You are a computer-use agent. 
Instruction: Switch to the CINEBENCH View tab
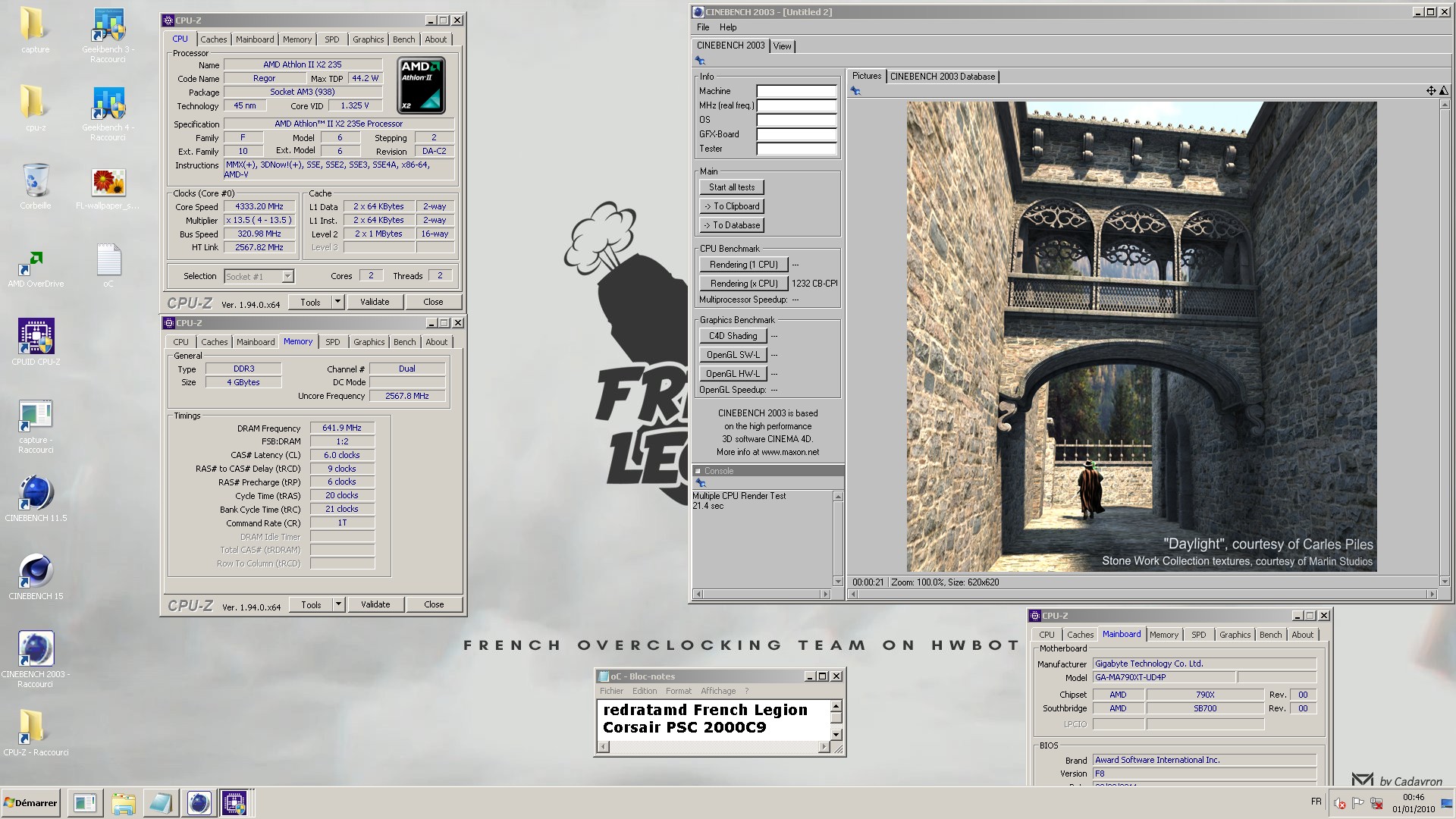tap(782, 46)
